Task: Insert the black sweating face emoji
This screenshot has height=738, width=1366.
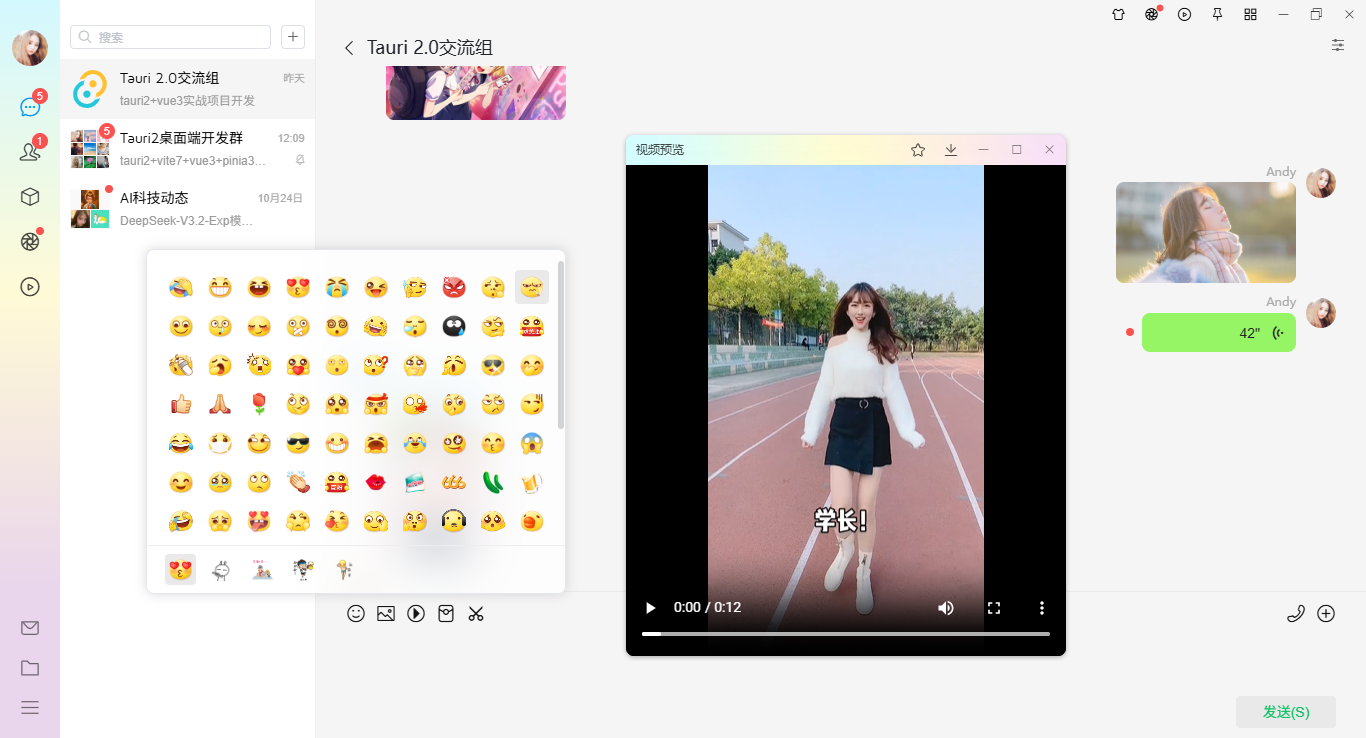Action: click(x=454, y=326)
